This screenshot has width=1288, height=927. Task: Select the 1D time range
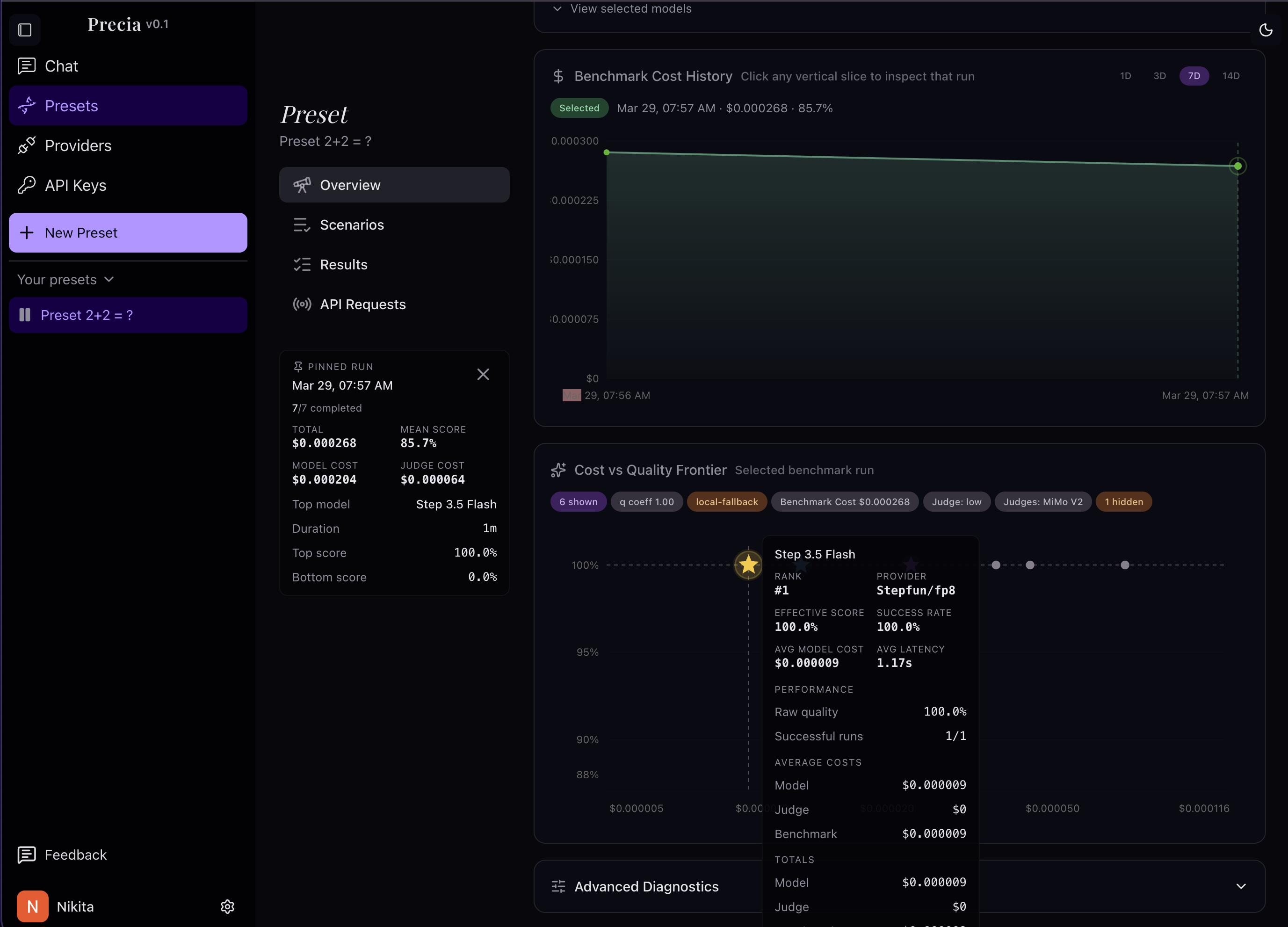1125,76
